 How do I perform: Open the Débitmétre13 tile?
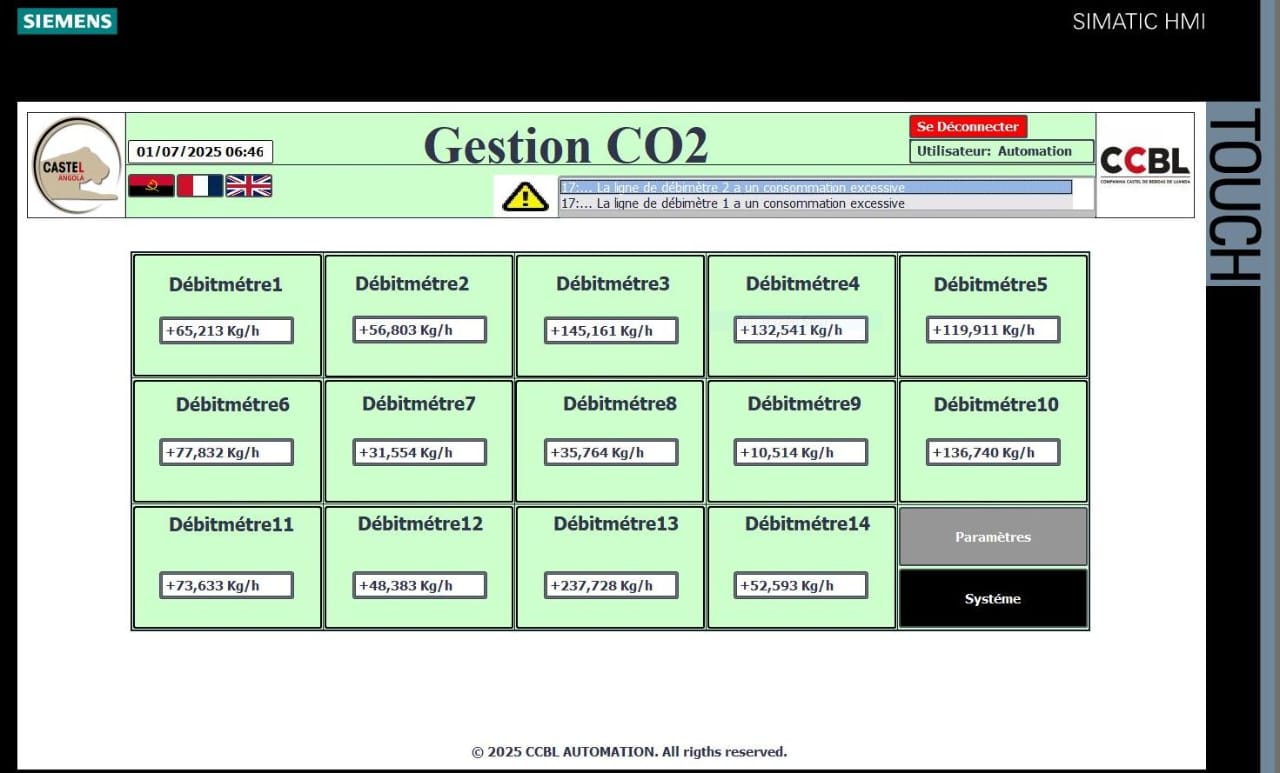click(611, 567)
